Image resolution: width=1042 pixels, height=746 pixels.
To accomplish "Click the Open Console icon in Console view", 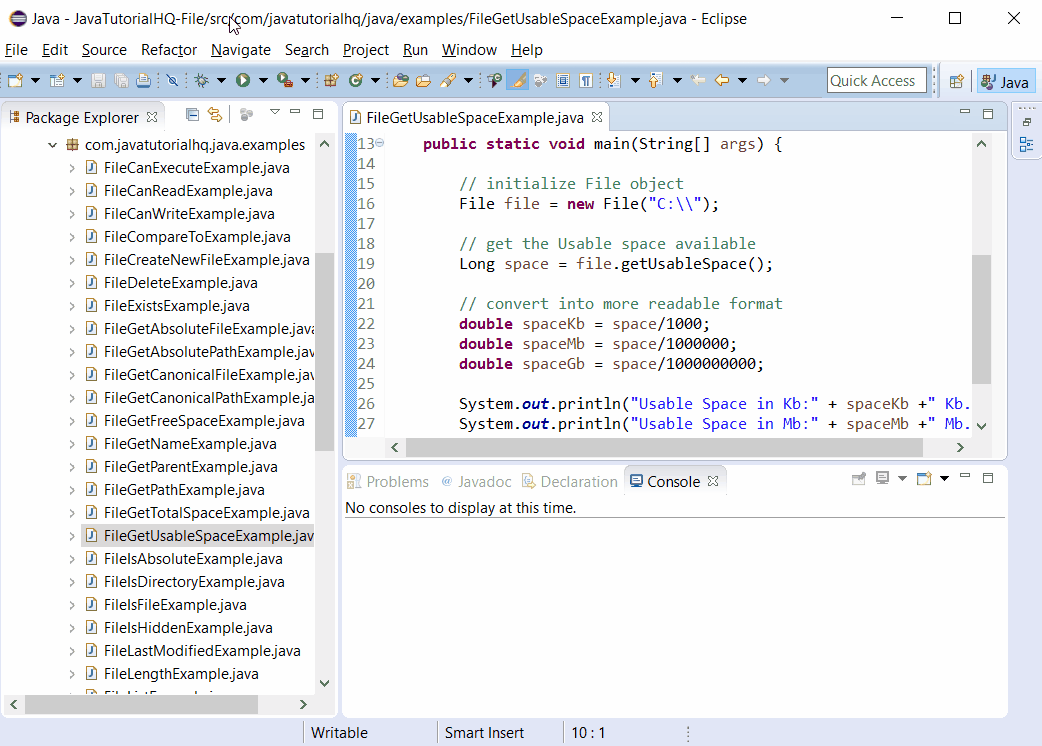I will click(924, 480).
